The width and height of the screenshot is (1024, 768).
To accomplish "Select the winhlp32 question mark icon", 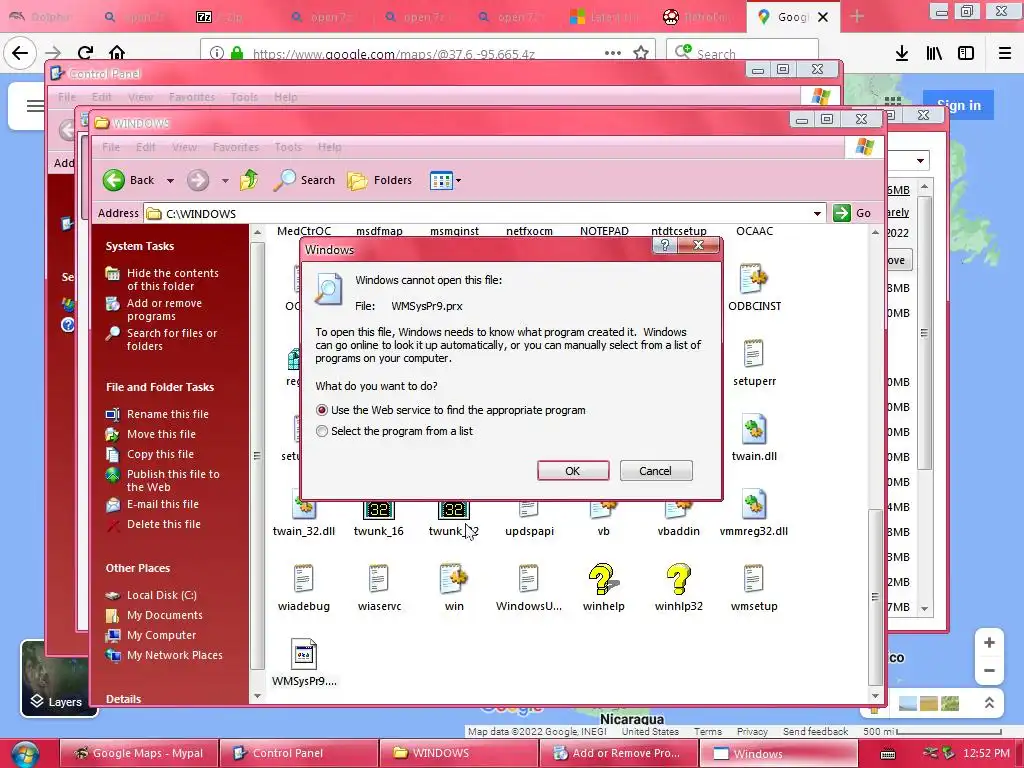I will point(679,579).
